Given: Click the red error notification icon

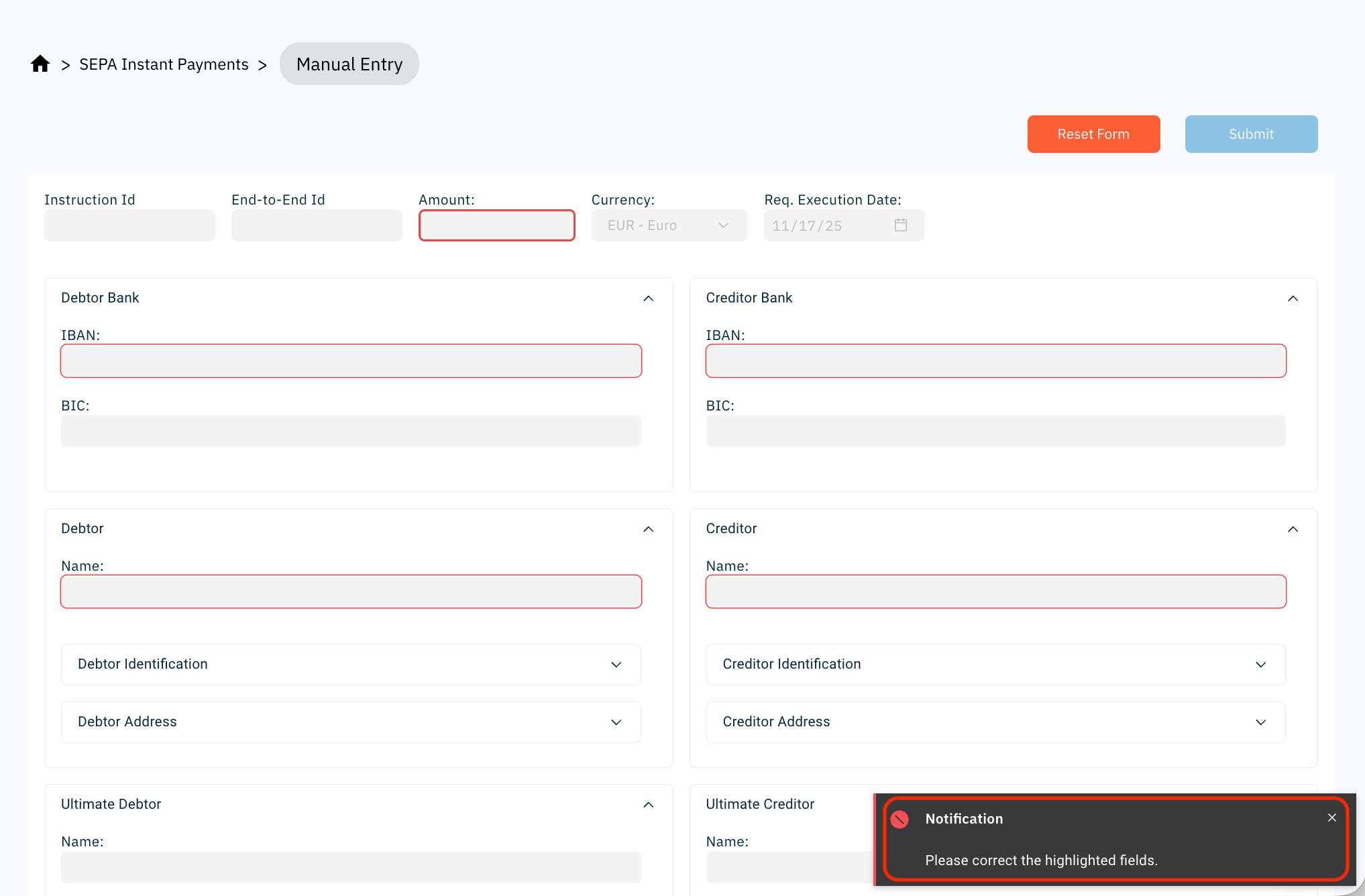Looking at the screenshot, I should [899, 819].
